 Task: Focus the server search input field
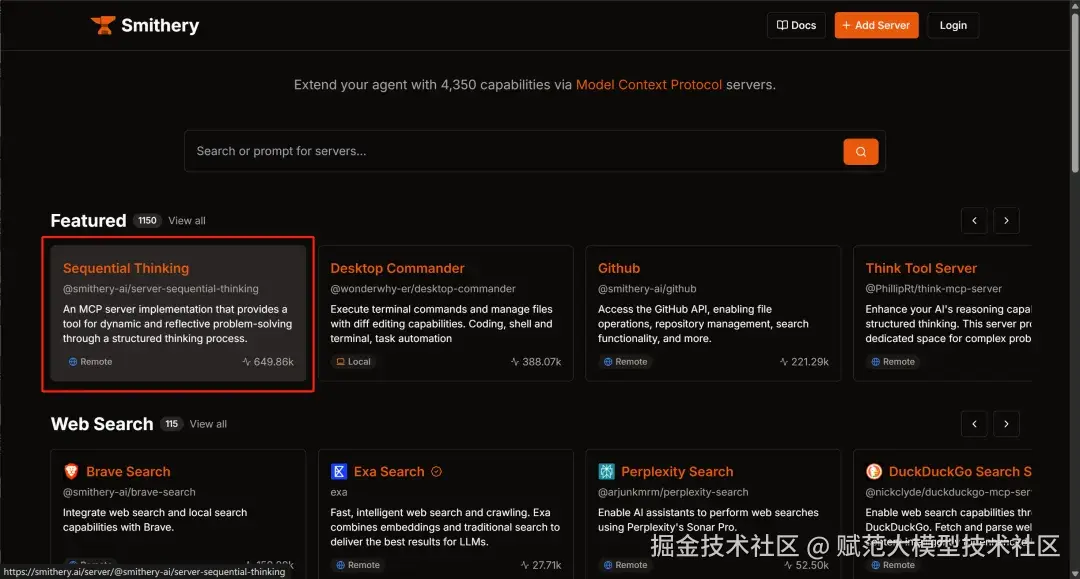tap(513, 151)
